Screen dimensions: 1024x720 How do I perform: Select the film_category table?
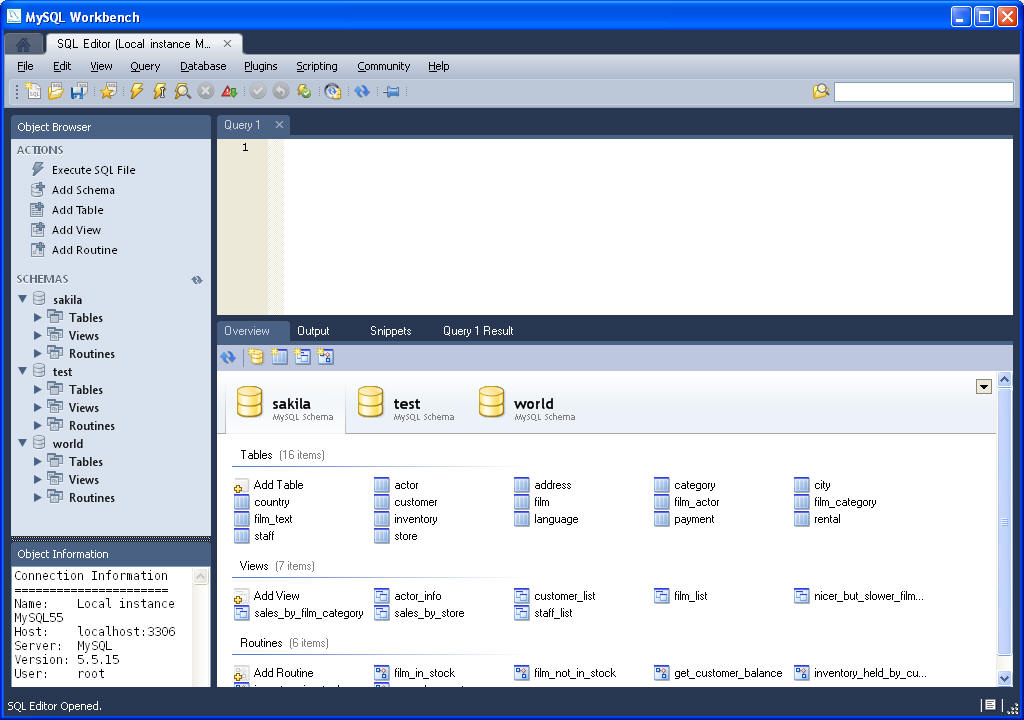click(x=836, y=502)
